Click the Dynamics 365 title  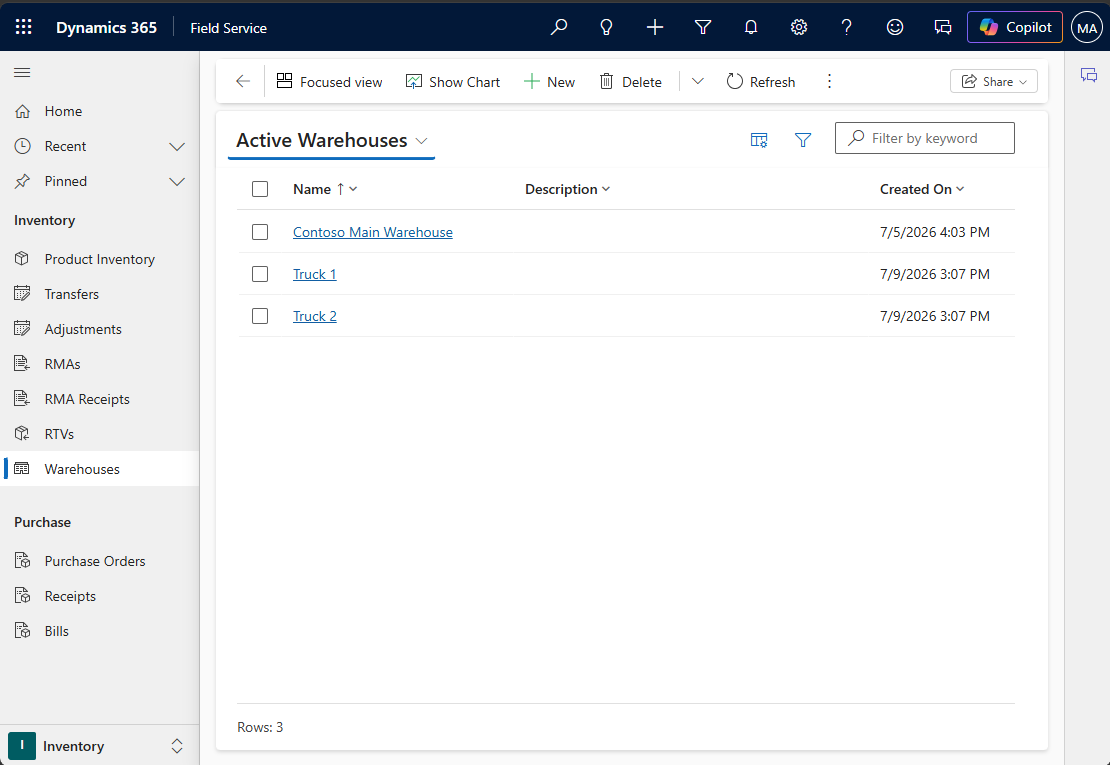pos(106,28)
